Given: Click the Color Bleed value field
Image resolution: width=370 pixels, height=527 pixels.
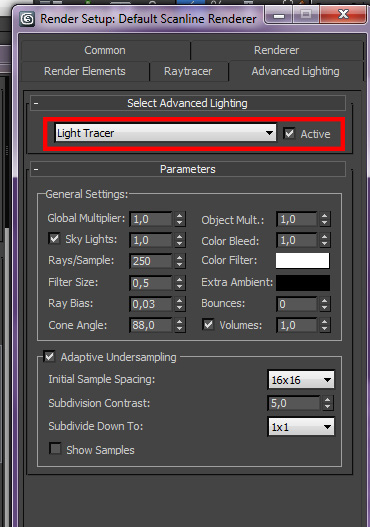Looking at the screenshot, I should [297, 240].
